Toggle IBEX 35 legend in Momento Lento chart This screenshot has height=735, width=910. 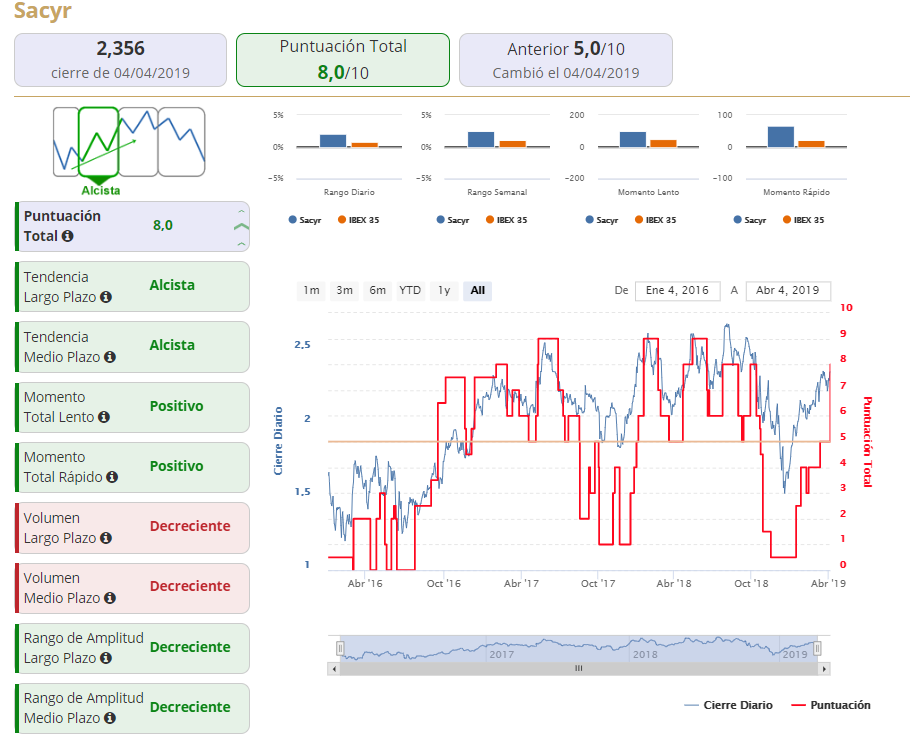pos(656,220)
